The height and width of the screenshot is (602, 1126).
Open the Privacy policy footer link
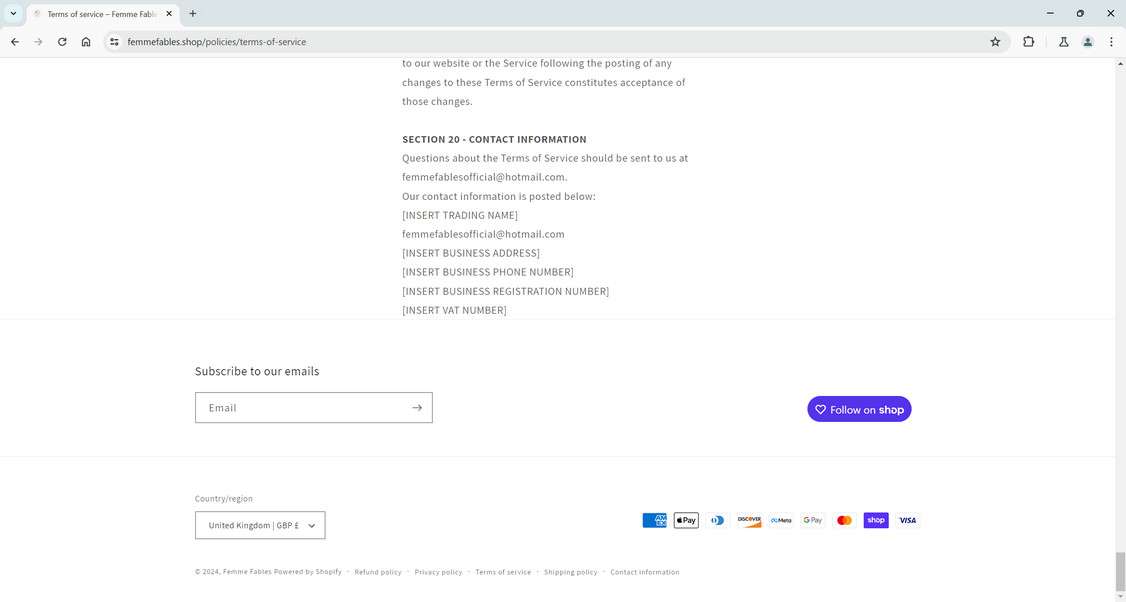point(438,572)
